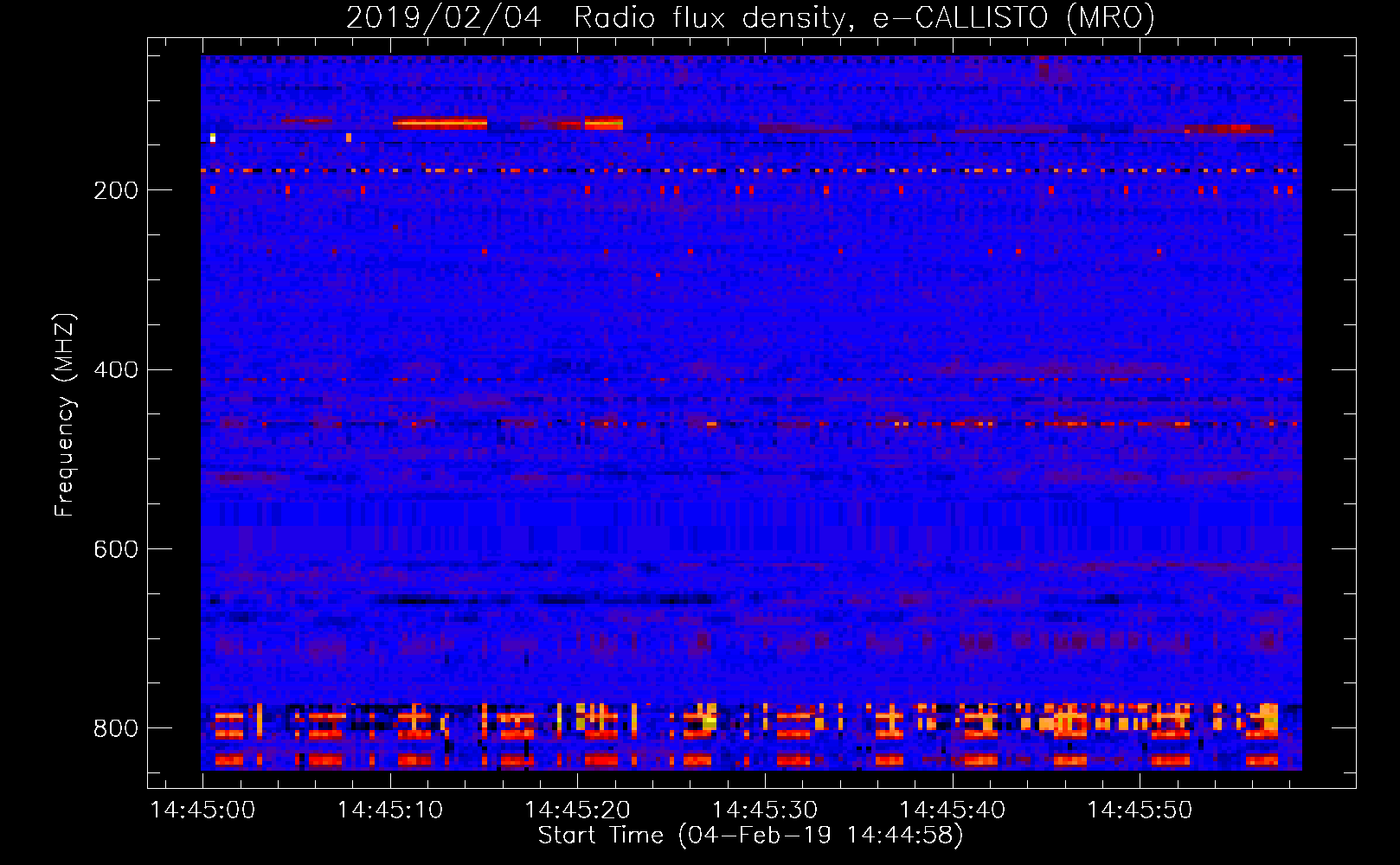Click the "Frequency (MHZ)" axis label

[65, 415]
